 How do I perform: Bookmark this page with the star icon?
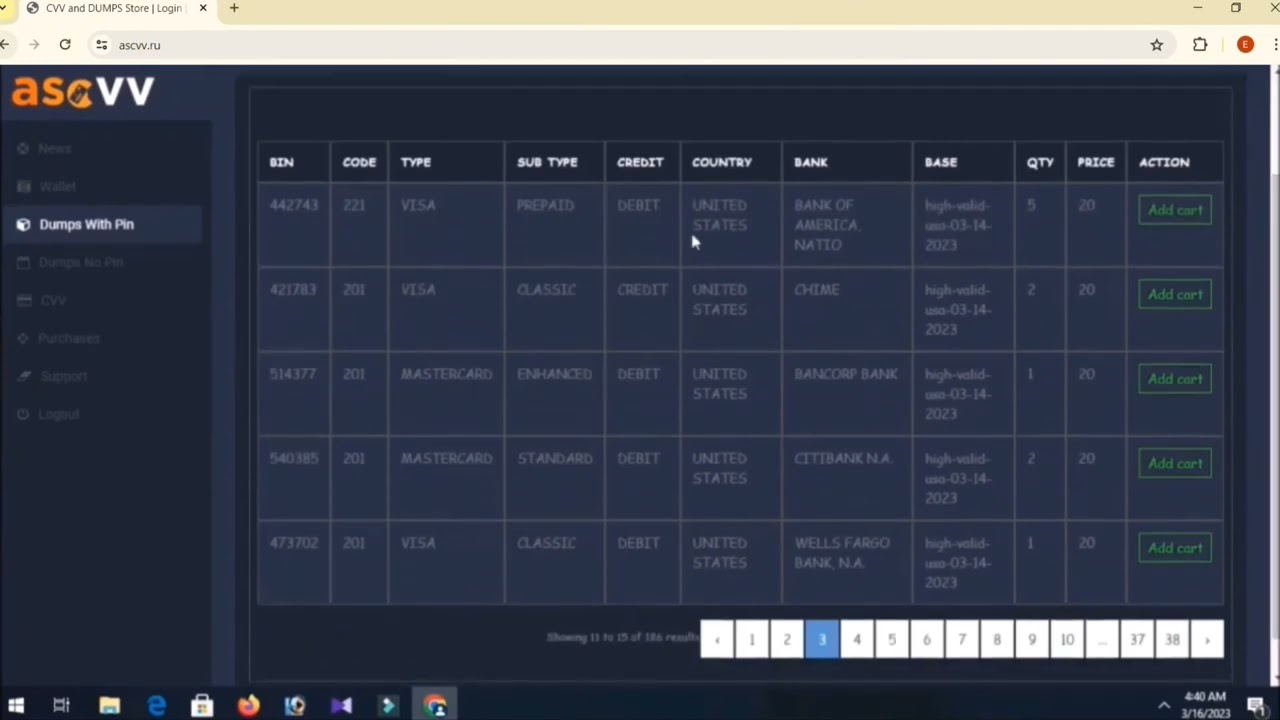pyautogui.click(x=1157, y=45)
